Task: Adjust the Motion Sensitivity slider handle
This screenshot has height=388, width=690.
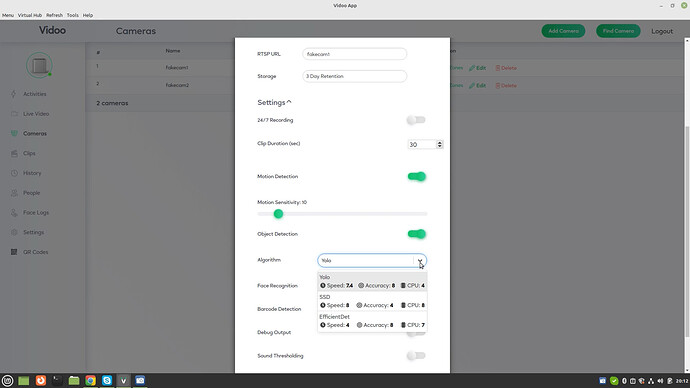Action: click(x=278, y=214)
